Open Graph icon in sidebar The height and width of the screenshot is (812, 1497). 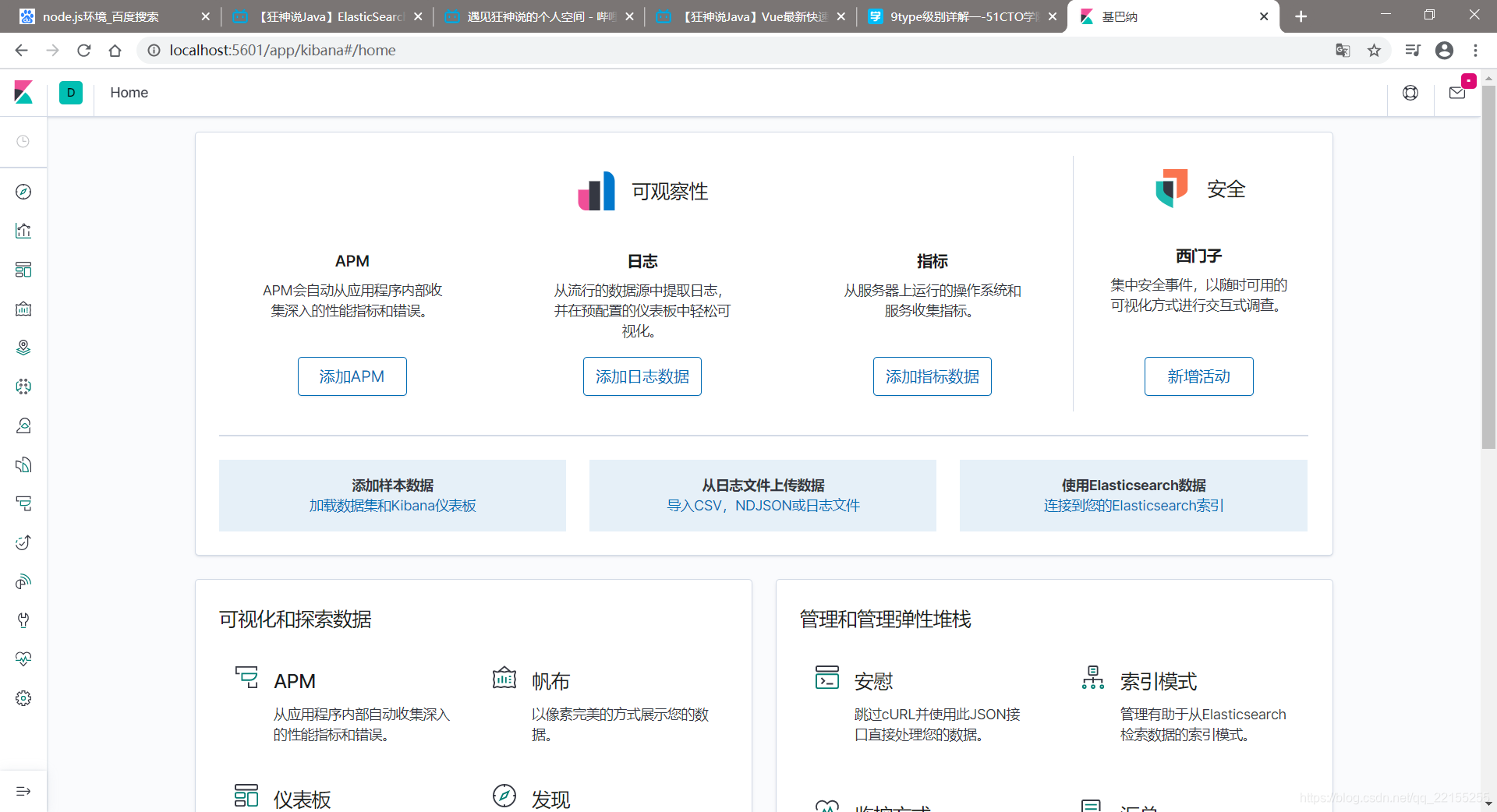(23, 425)
